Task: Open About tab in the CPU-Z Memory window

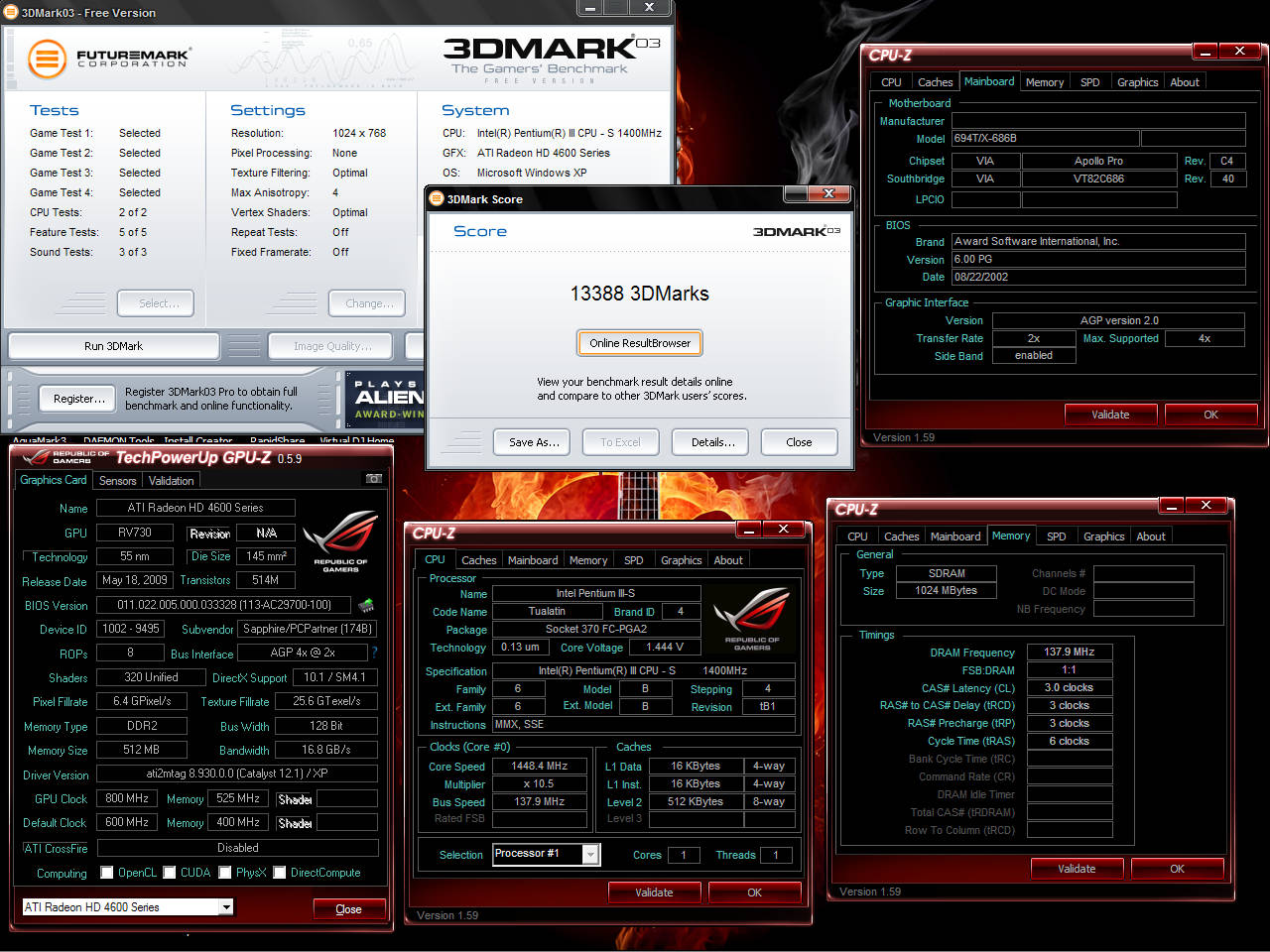Action: click(x=1151, y=536)
